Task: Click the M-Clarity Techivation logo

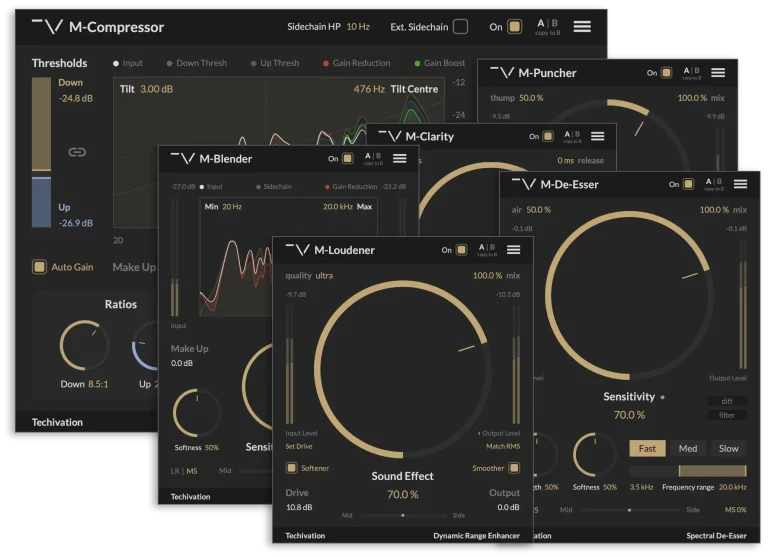Action: 390,136
